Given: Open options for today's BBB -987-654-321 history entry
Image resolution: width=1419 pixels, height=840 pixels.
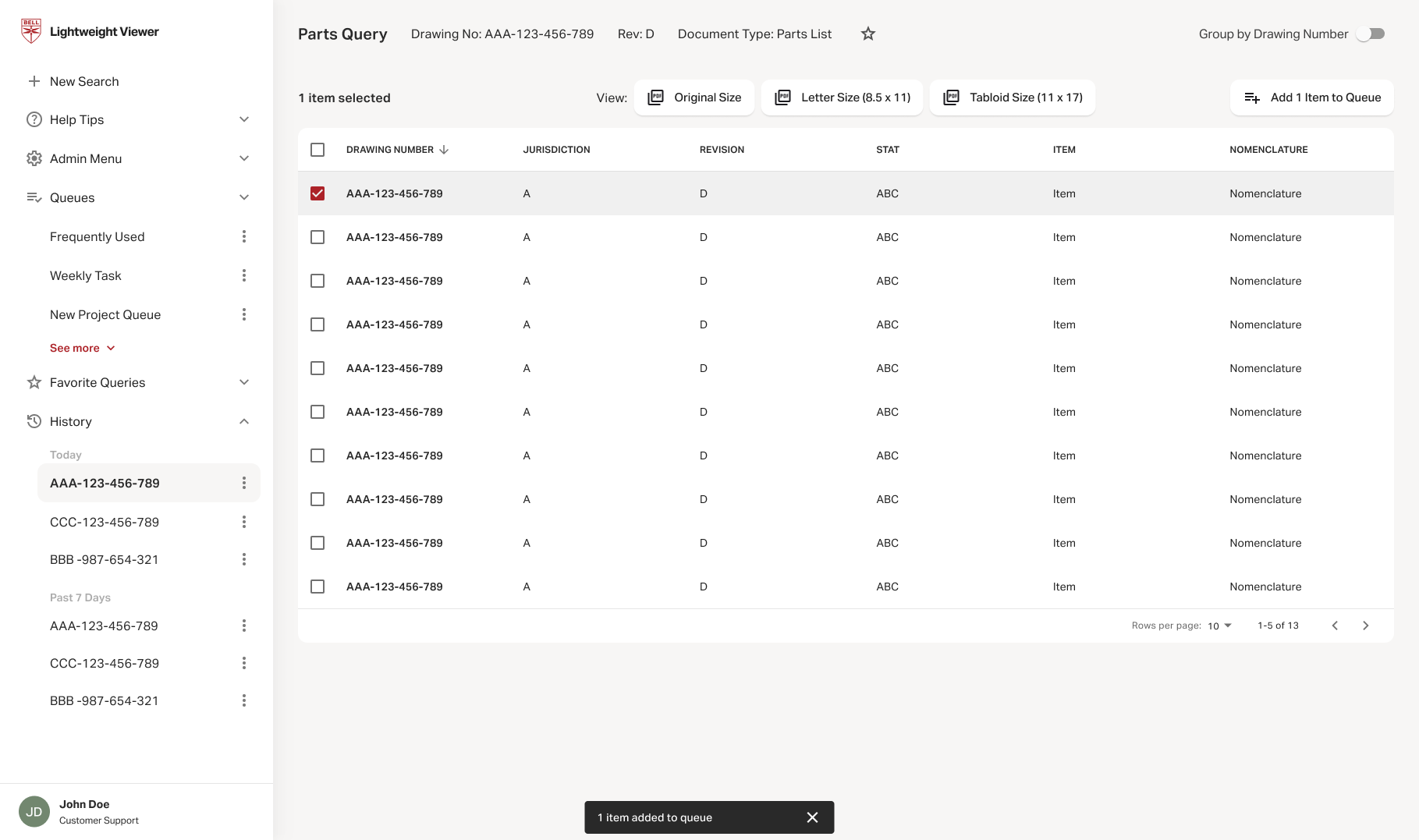Looking at the screenshot, I should (x=244, y=559).
